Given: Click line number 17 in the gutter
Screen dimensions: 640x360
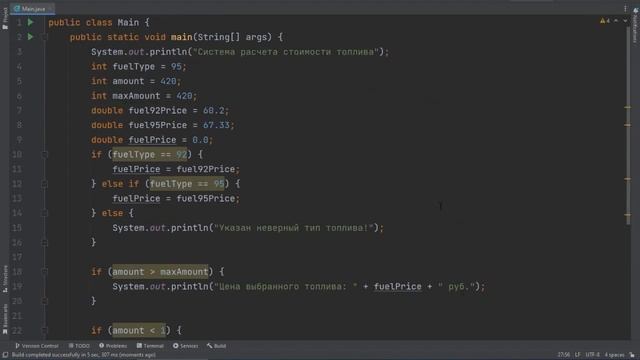Looking at the screenshot, I should coord(17,257).
